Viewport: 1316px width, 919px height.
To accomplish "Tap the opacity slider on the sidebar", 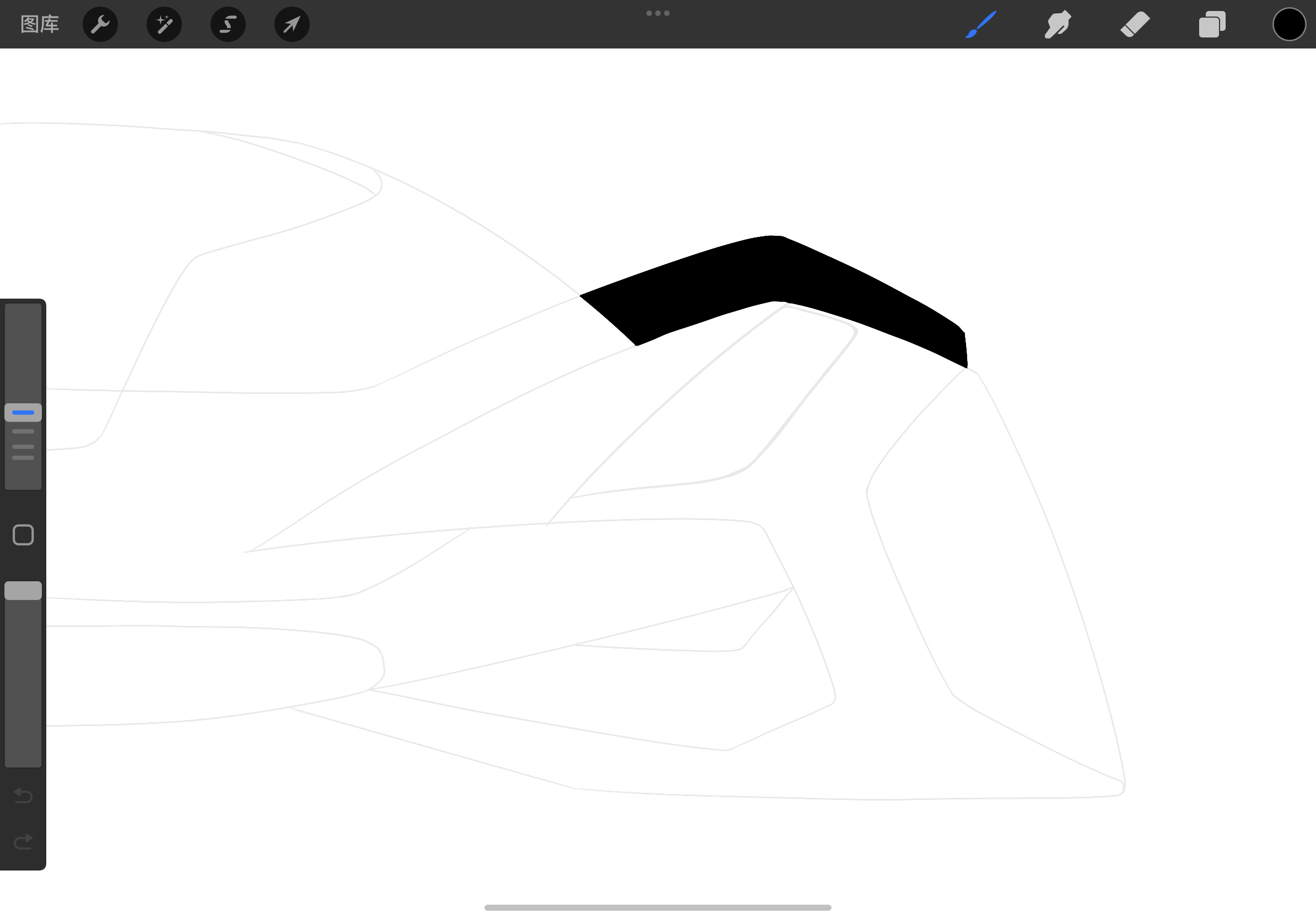I will tap(23, 590).
